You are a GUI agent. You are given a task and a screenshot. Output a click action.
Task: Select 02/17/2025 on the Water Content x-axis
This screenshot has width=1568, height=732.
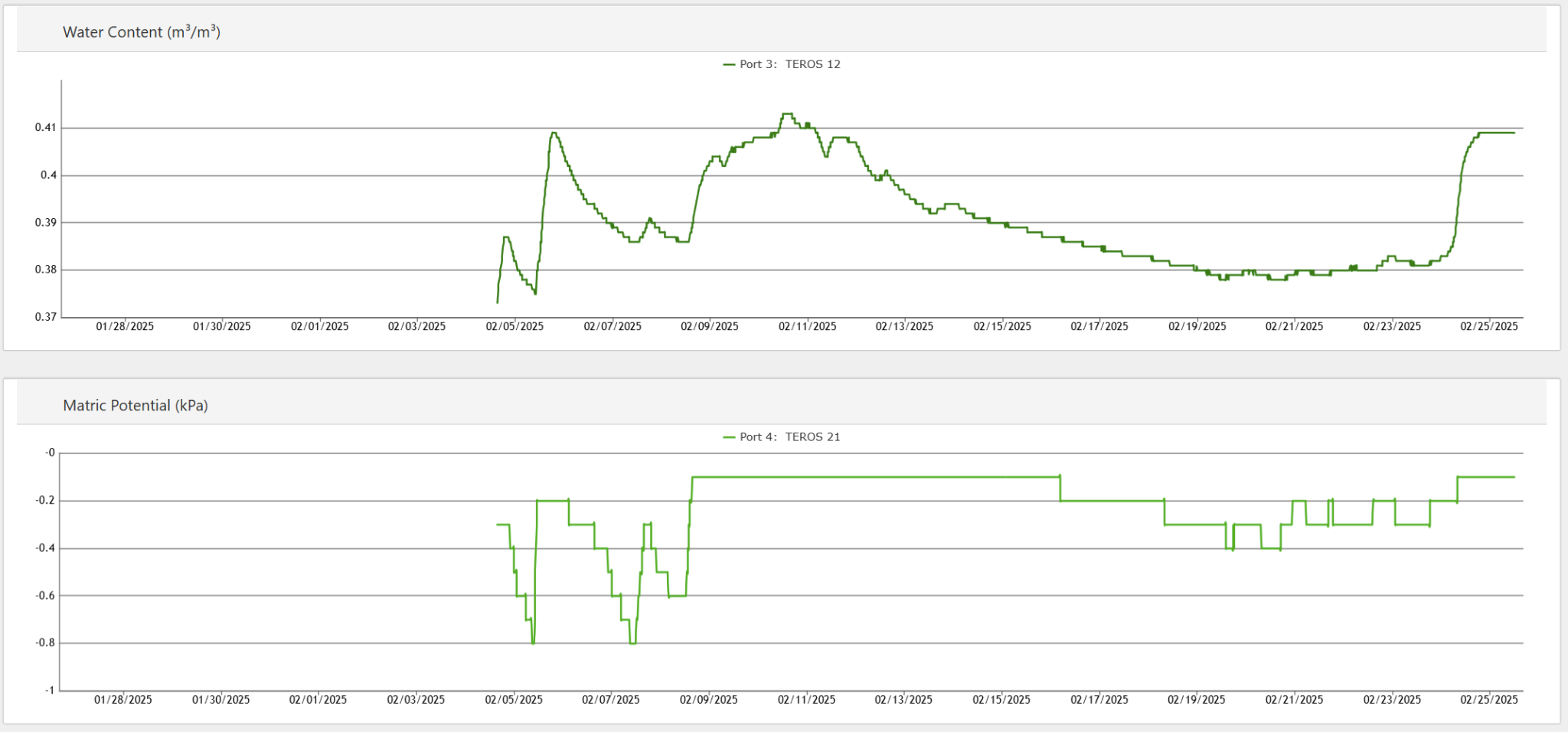pos(1099,327)
